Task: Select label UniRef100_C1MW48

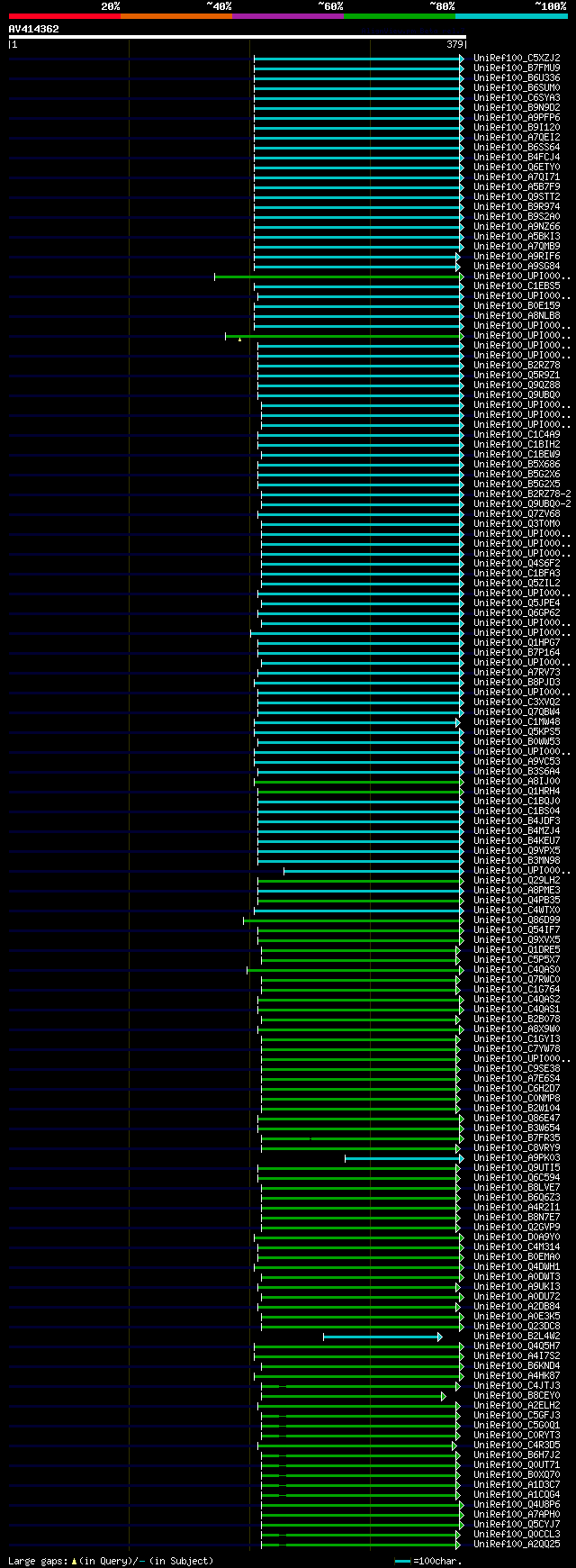Action: (517, 722)
